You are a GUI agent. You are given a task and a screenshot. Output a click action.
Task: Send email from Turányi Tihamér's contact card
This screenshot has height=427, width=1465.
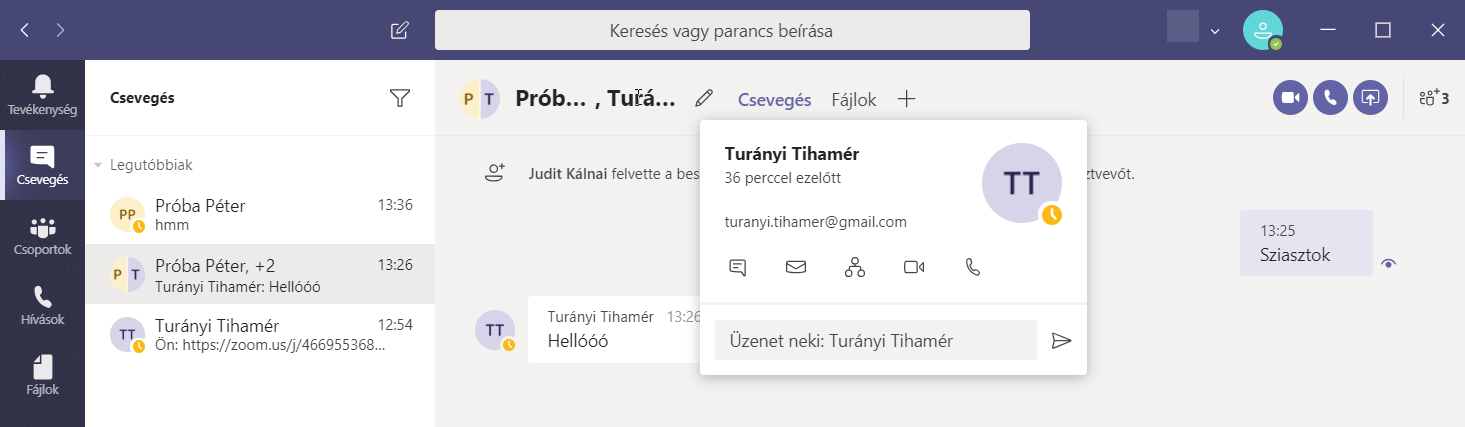click(x=796, y=267)
